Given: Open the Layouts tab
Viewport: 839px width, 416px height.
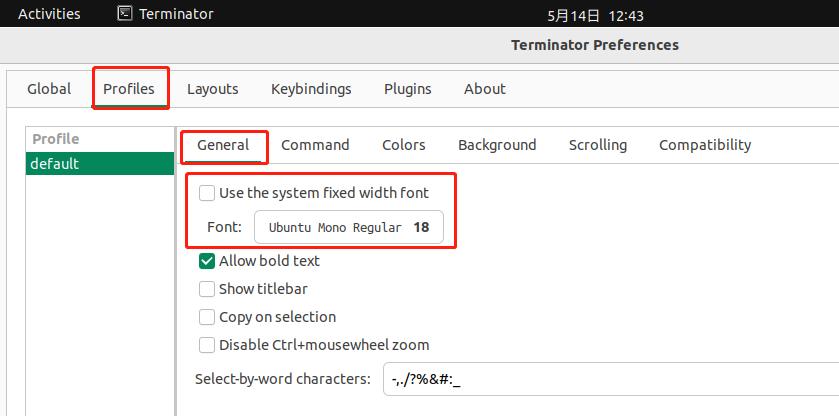Looking at the screenshot, I should [212, 89].
